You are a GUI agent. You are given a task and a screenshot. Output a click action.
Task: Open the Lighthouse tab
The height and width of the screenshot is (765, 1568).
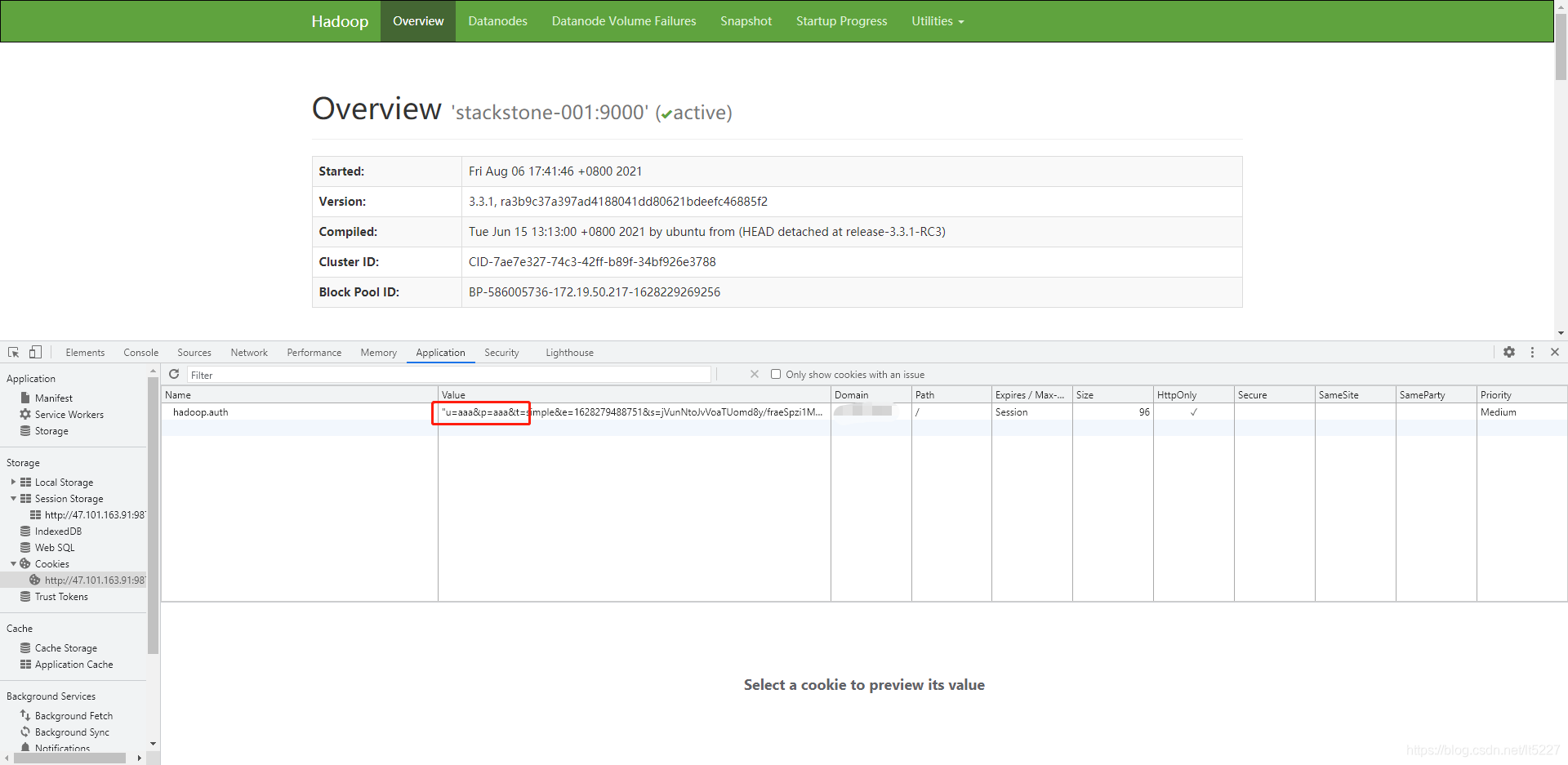coord(569,353)
